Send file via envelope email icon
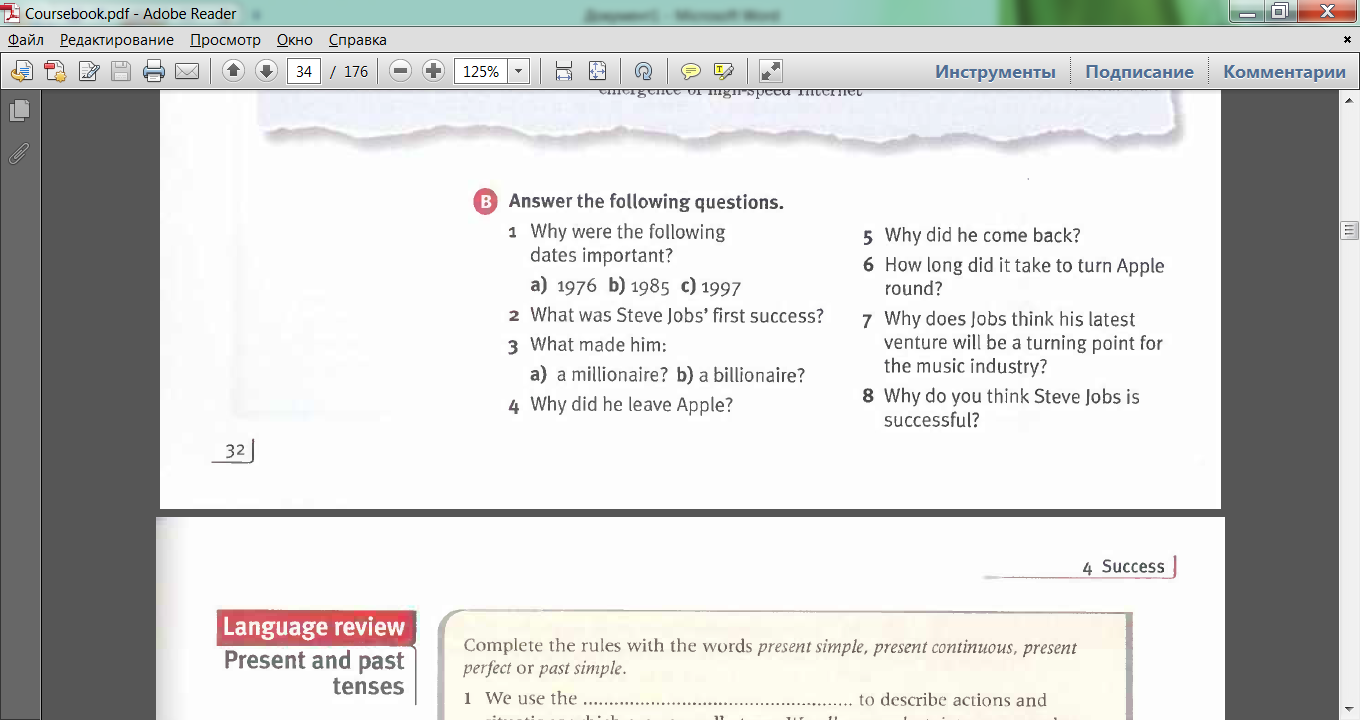Viewport: 1360px width, 720px height. [x=187, y=71]
